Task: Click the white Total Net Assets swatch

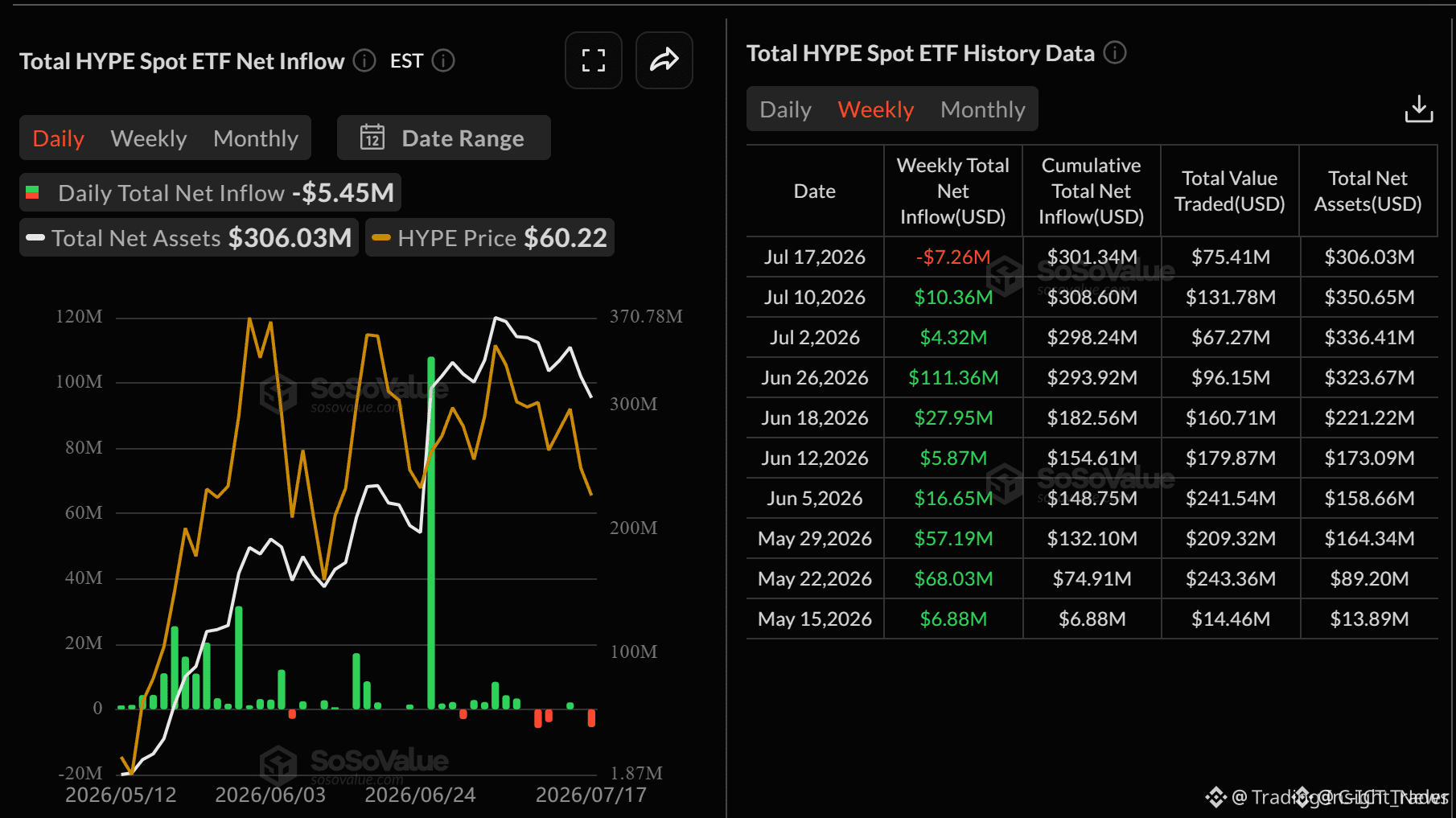Action: 35,237
